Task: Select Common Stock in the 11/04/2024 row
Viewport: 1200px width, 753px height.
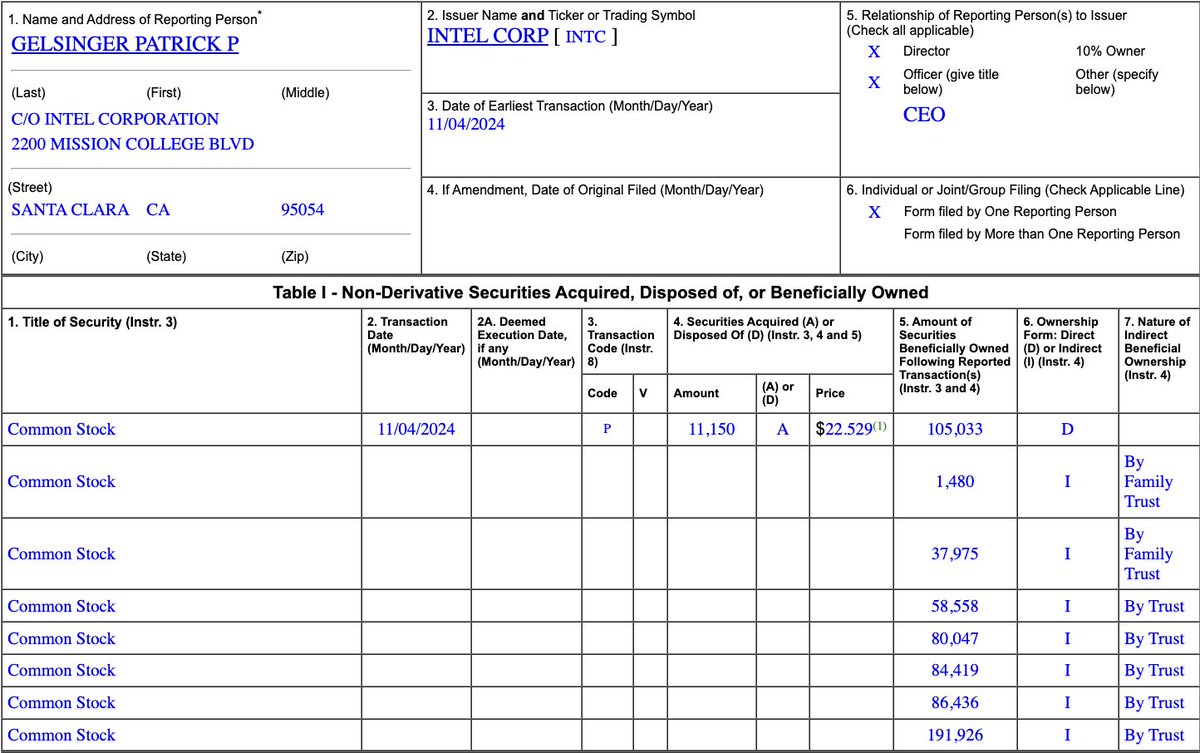Action: pos(61,429)
